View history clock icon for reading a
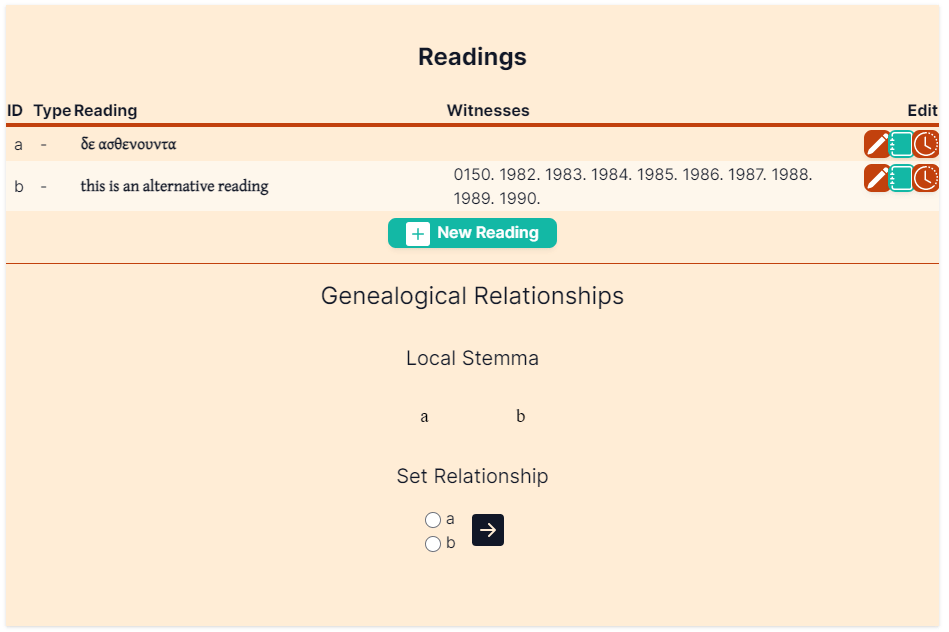The width and height of the screenshot is (949, 632). coord(926,145)
